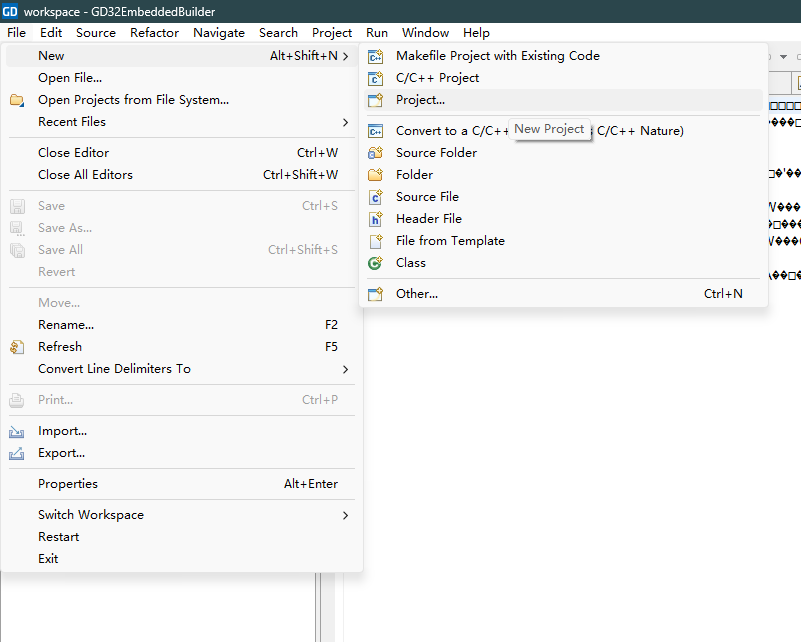The image size is (801, 642).
Task: Select Project... from the New submenu
Action: [x=420, y=100]
